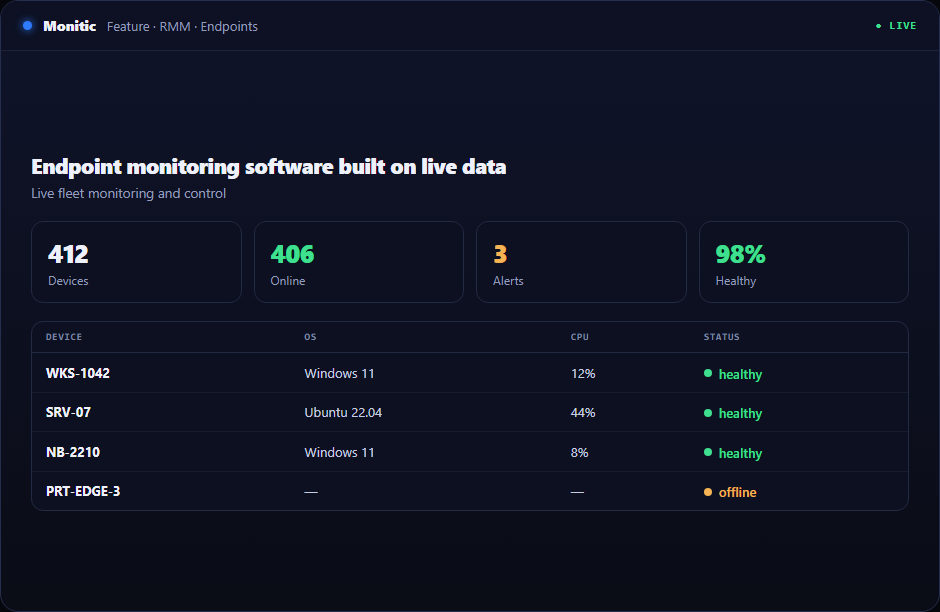
Task: Click the LIVE status indicator
Action: click(x=896, y=26)
